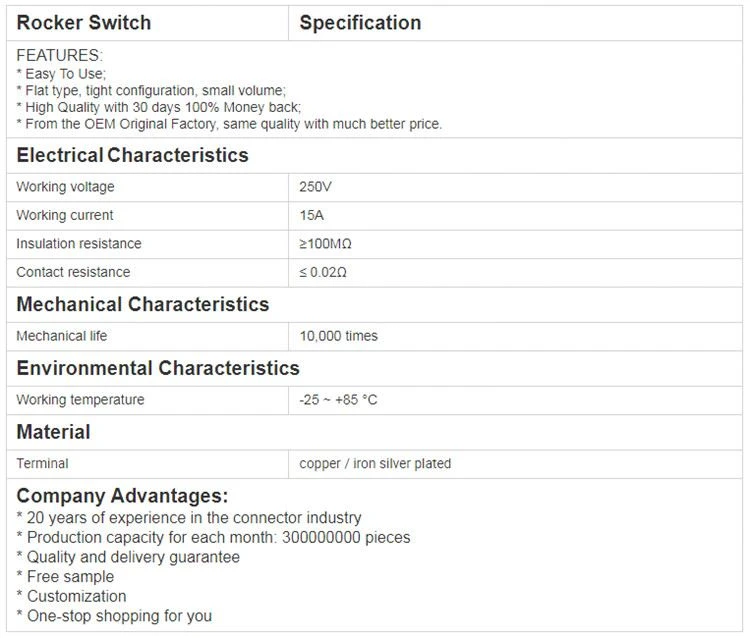The width and height of the screenshot is (750, 638).
Task: Select the copper / iron silver plated text
Action: click(x=375, y=463)
